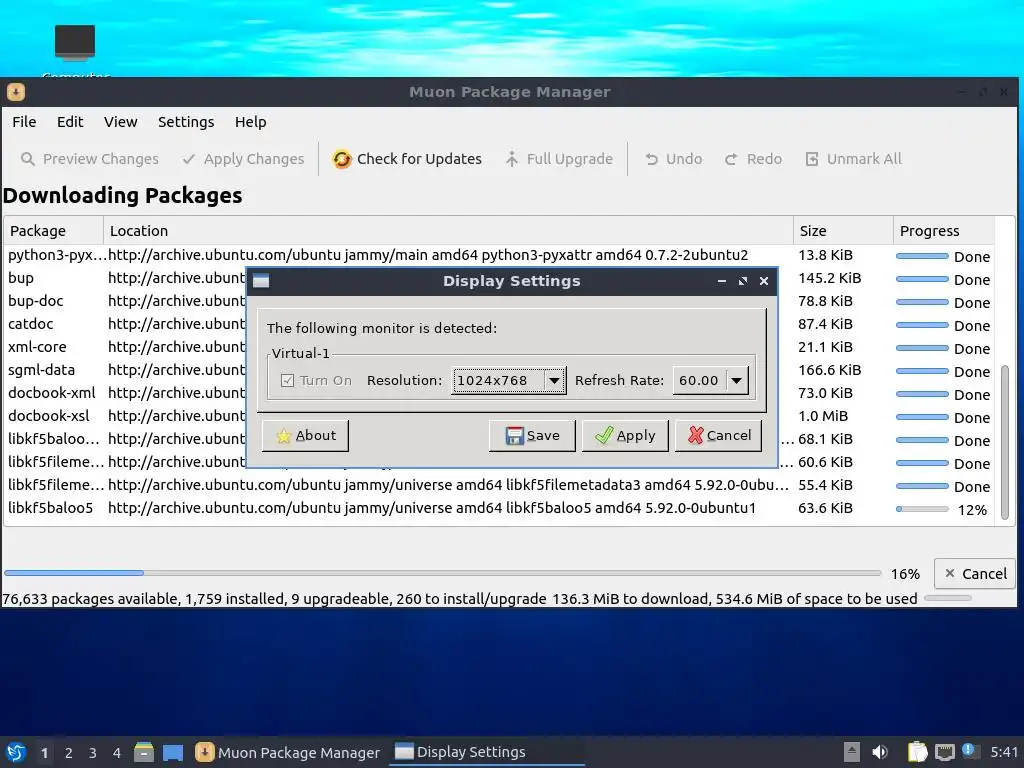Viewport: 1024px width, 768px height.
Task: Select the sgml-data package row
Action: [x=500, y=370]
